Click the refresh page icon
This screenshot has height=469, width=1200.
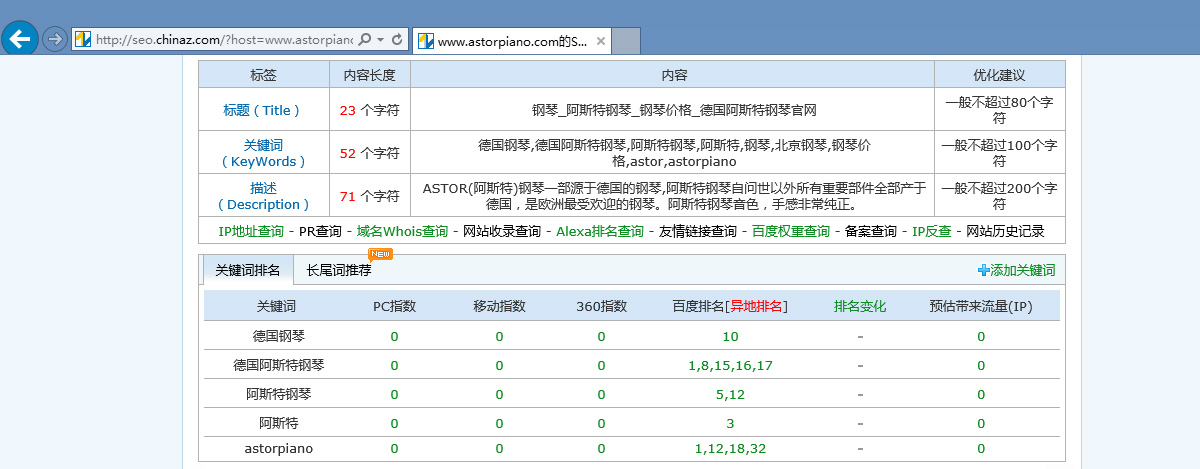click(397, 40)
